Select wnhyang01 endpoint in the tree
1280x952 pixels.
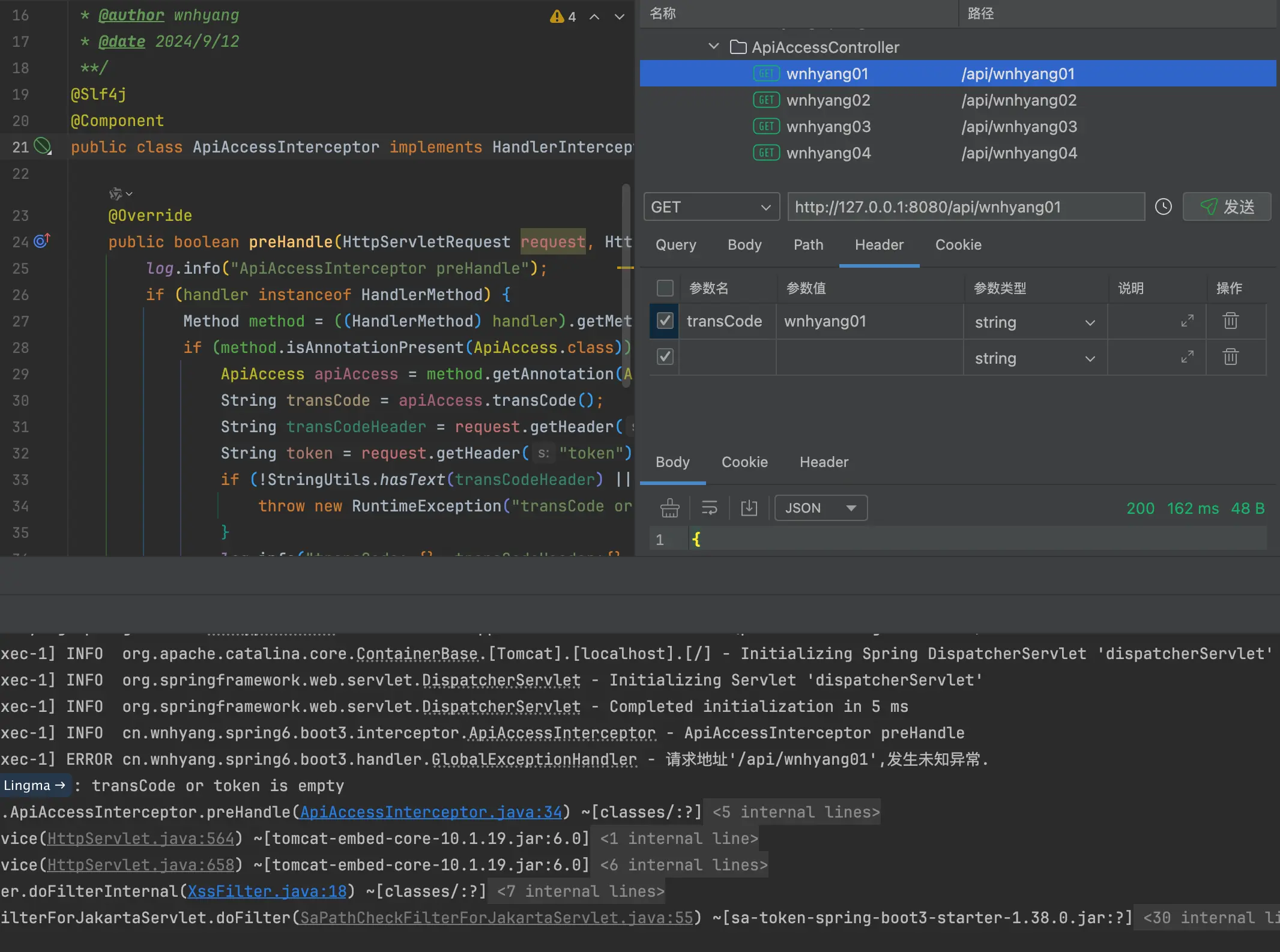coord(958,74)
